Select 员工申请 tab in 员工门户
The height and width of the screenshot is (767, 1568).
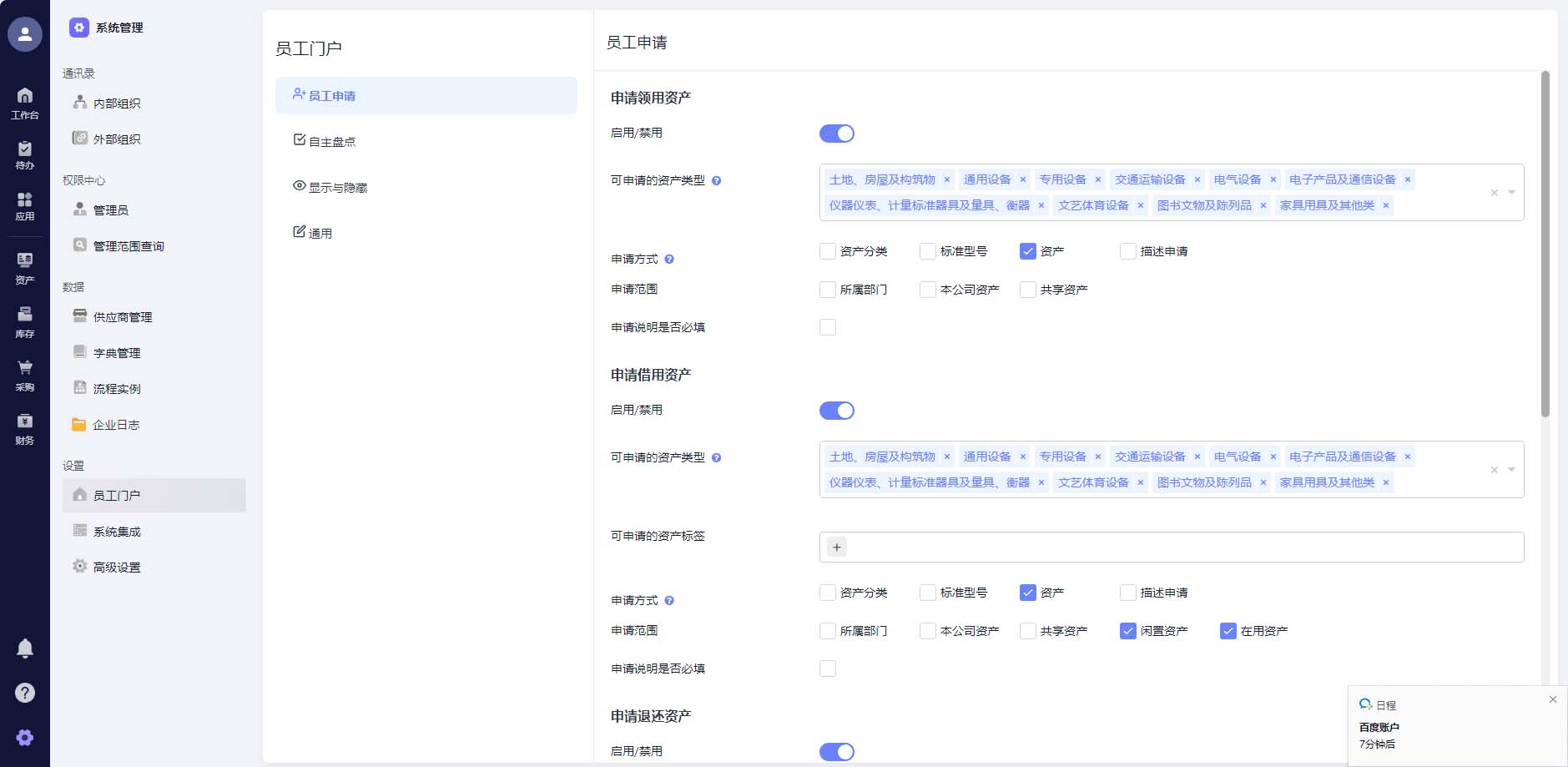coord(426,96)
